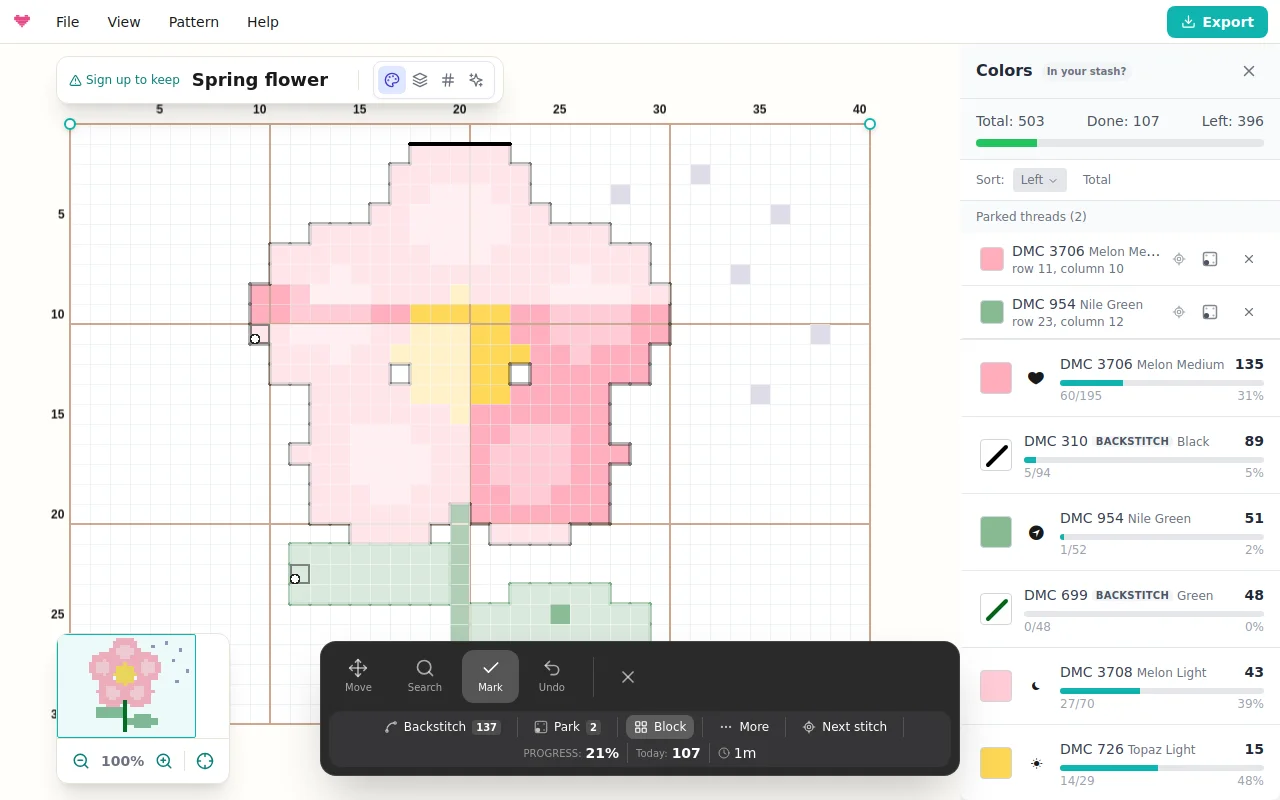Zoom out of the pattern
The height and width of the screenshot is (800, 1280).
(x=81, y=761)
